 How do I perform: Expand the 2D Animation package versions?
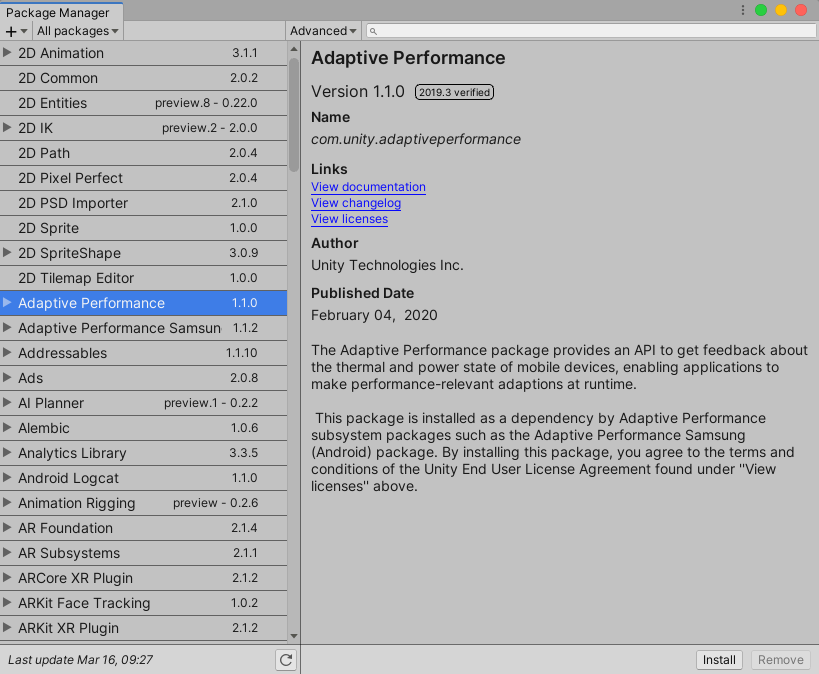[x=8, y=53]
